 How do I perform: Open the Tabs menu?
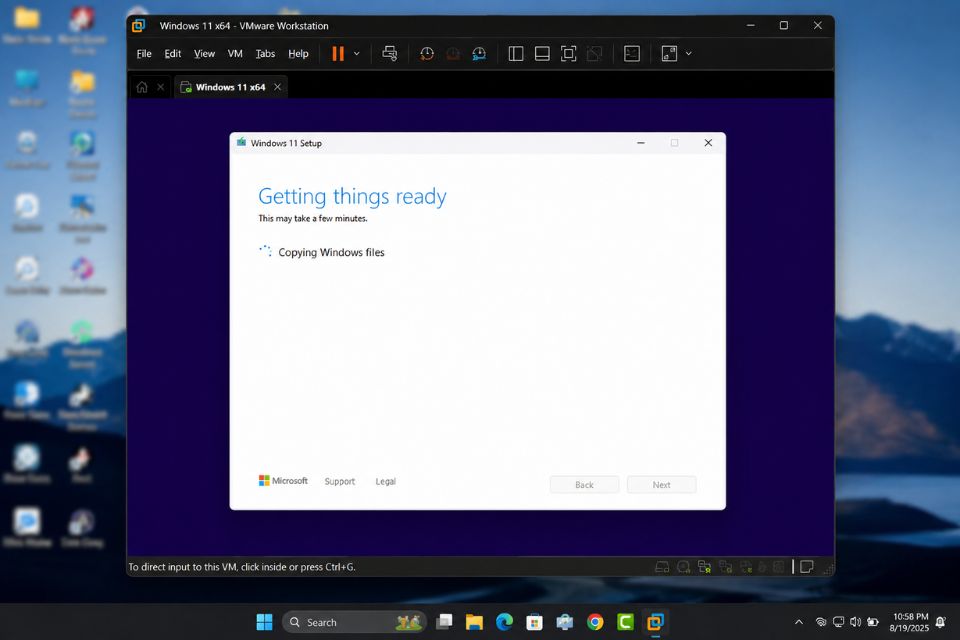(265, 54)
